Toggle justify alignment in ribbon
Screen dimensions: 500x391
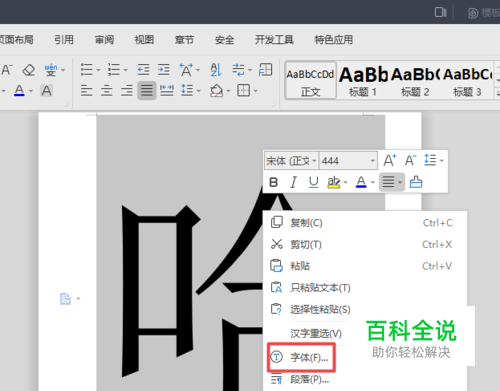147,91
